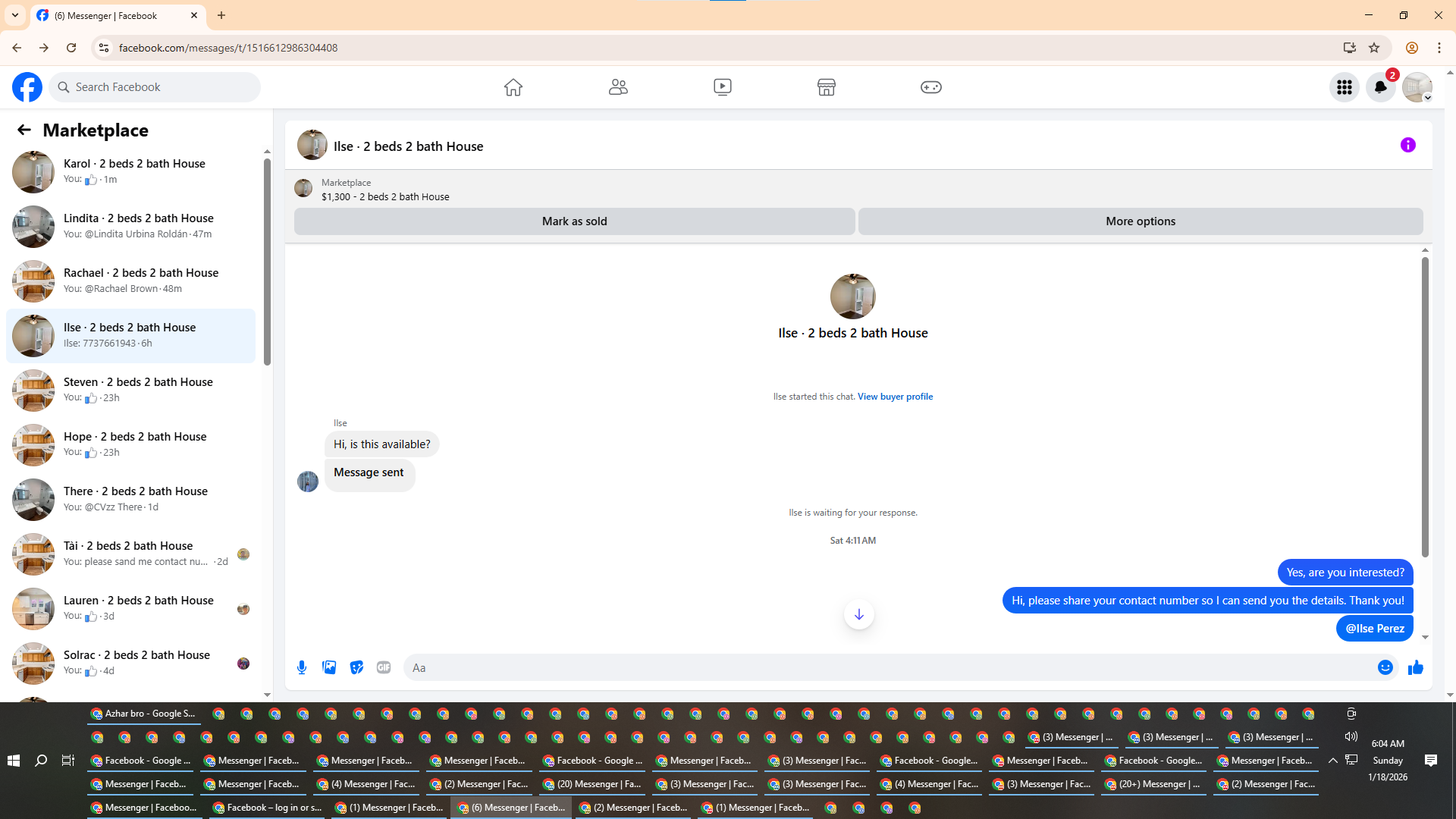Open the sticker picker icon
The width and height of the screenshot is (1456, 819).
356,667
